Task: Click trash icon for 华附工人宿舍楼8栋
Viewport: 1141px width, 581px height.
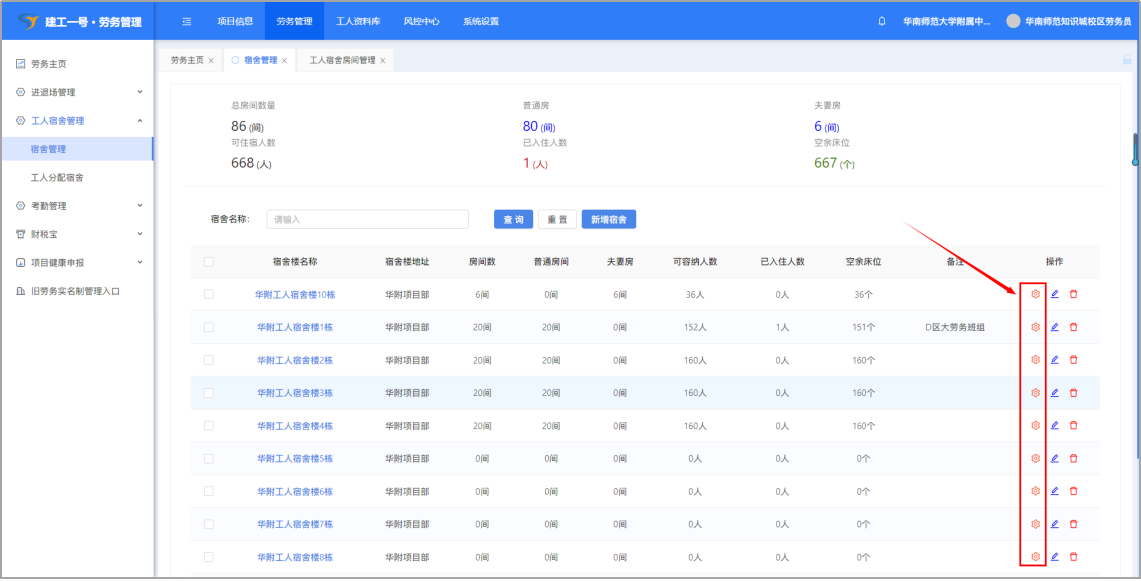Action: pos(1073,557)
